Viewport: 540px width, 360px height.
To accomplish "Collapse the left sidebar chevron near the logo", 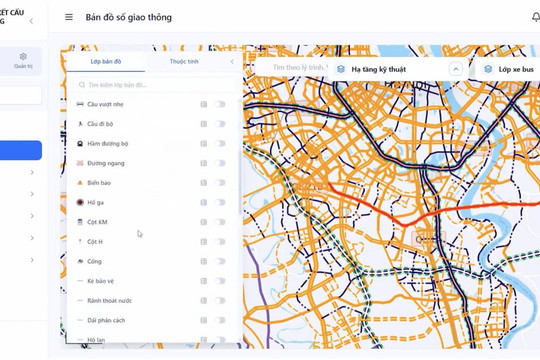I will (31, 21).
